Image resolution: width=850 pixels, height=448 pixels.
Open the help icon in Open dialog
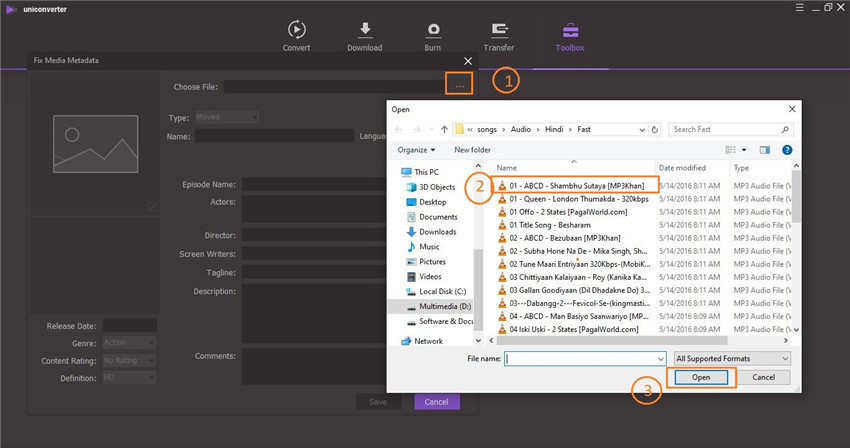(x=787, y=150)
